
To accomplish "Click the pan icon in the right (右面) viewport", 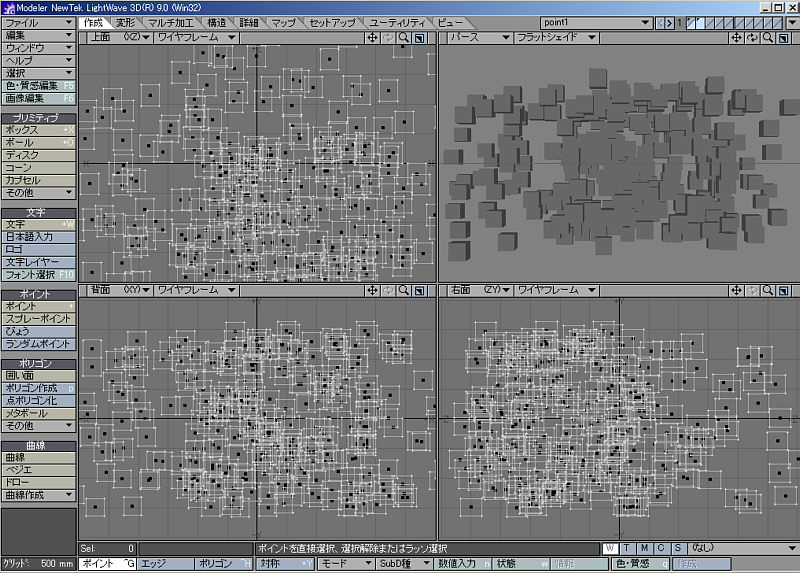I will pyautogui.click(x=736, y=291).
